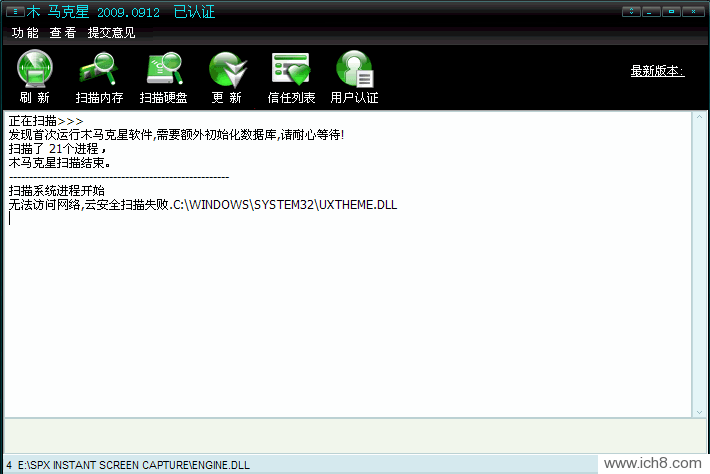Click the 最新版本 link

(x=657, y=71)
